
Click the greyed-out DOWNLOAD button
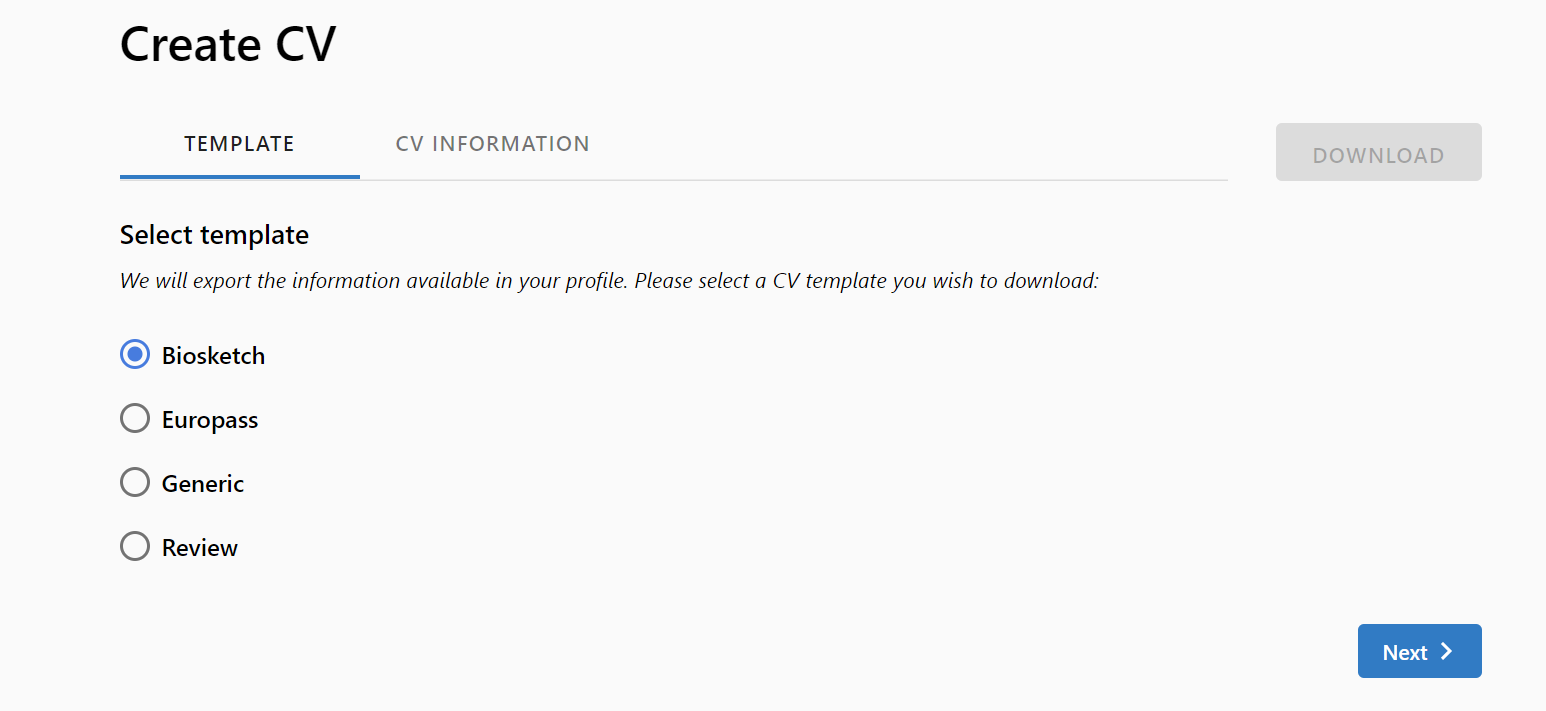(x=1379, y=153)
